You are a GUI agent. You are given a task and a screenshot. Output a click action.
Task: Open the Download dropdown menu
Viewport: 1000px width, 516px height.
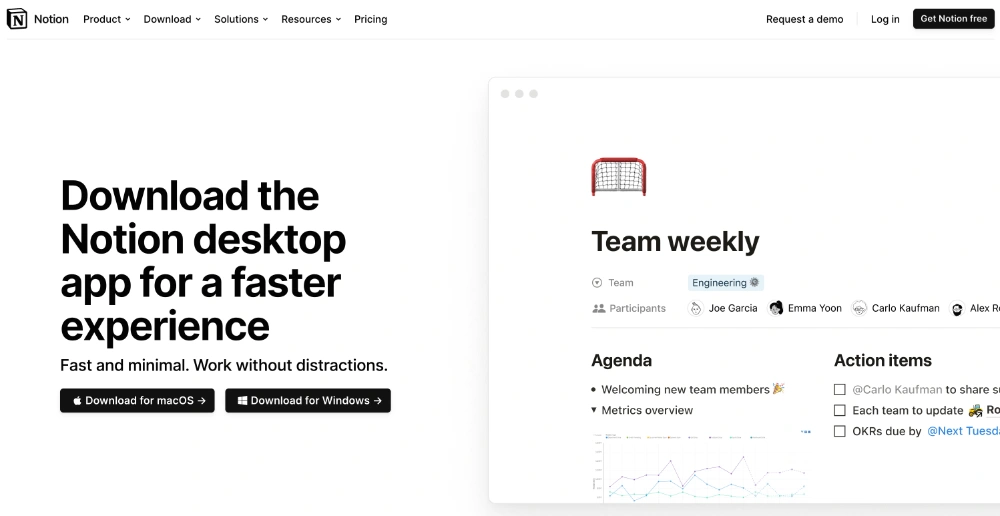tap(172, 19)
